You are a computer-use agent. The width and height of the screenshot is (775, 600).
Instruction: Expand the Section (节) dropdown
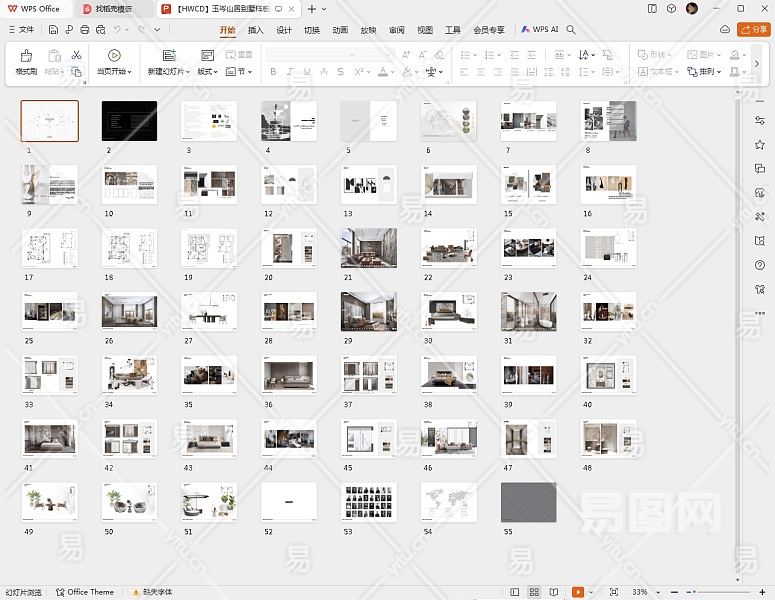pyautogui.click(x=239, y=72)
